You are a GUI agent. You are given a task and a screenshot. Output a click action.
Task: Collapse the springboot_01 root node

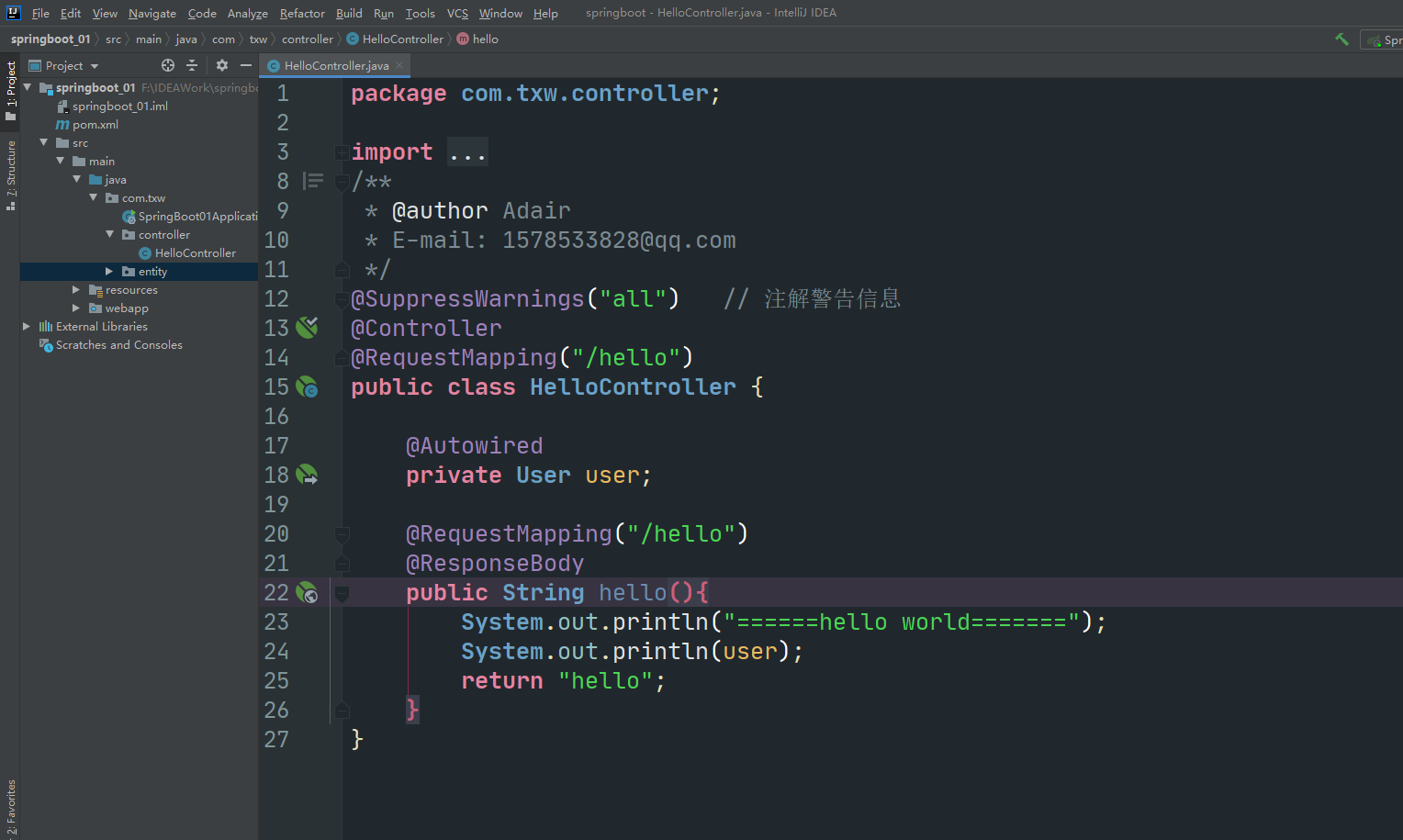pyautogui.click(x=28, y=87)
